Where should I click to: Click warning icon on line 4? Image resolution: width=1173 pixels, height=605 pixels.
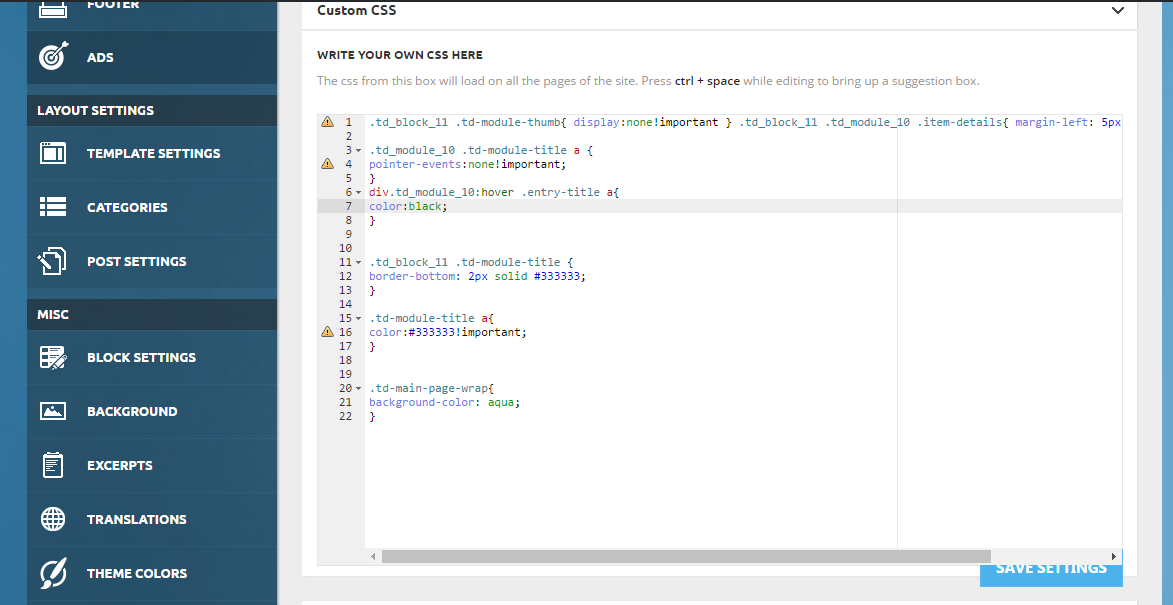pyautogui.click(x=327, y=164)
